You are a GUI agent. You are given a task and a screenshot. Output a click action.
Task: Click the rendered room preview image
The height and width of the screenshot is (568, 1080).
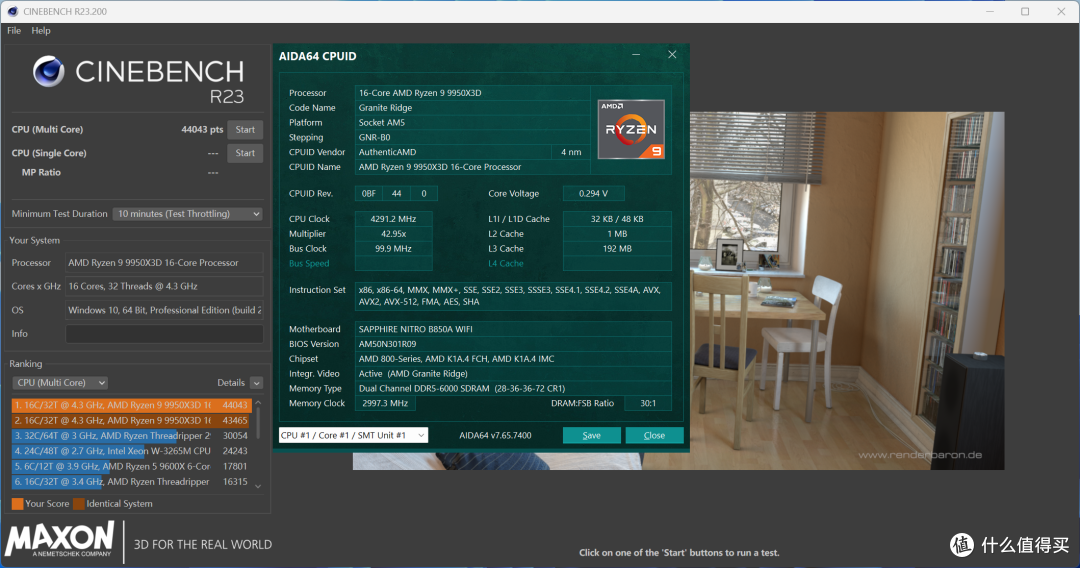coord(847,291)
